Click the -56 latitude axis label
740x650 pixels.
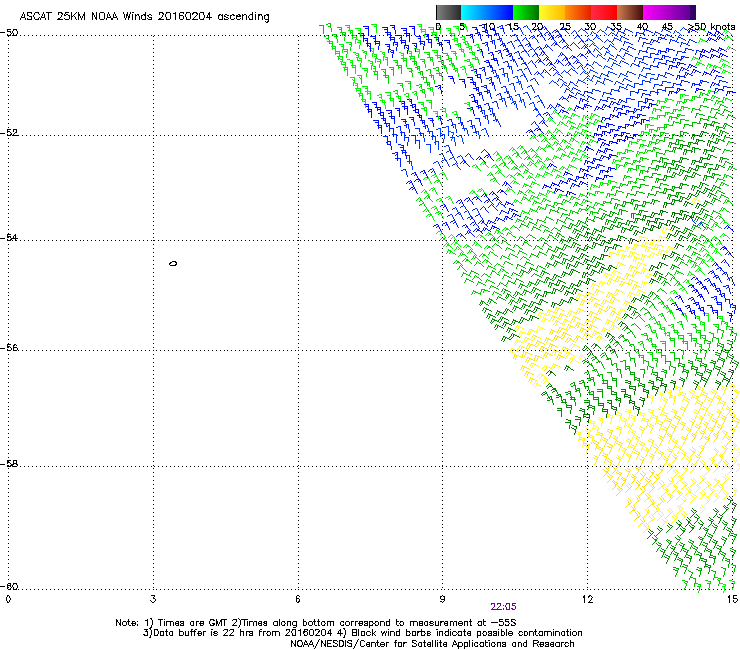[9, 348]
